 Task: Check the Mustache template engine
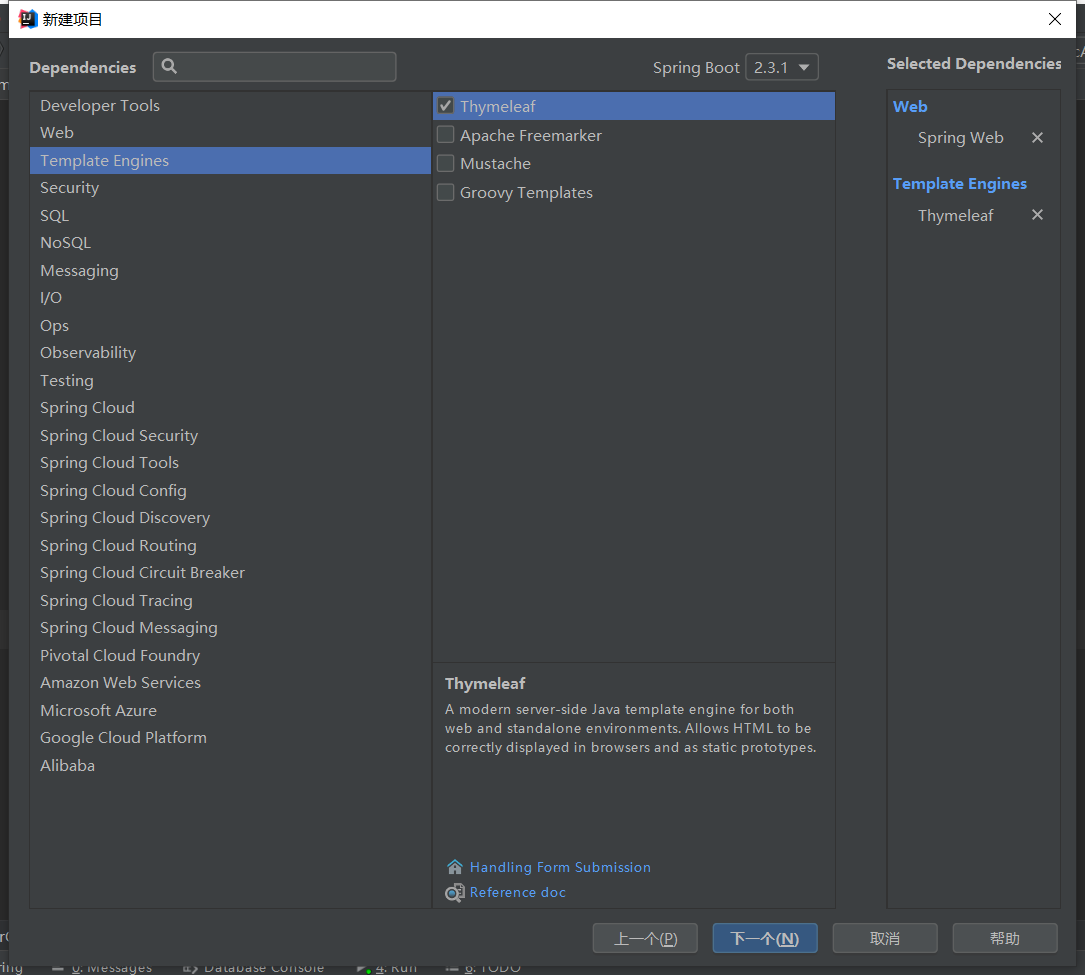coord(446,163)
